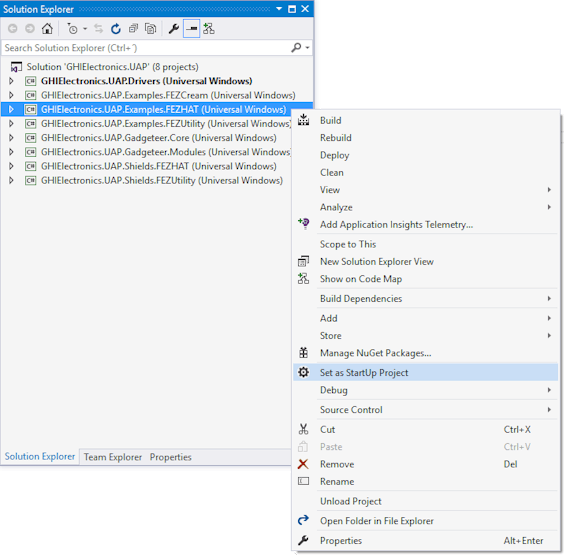564x555 pixels.
Task: Click Sync with Active Document icon
Action: 98,28
